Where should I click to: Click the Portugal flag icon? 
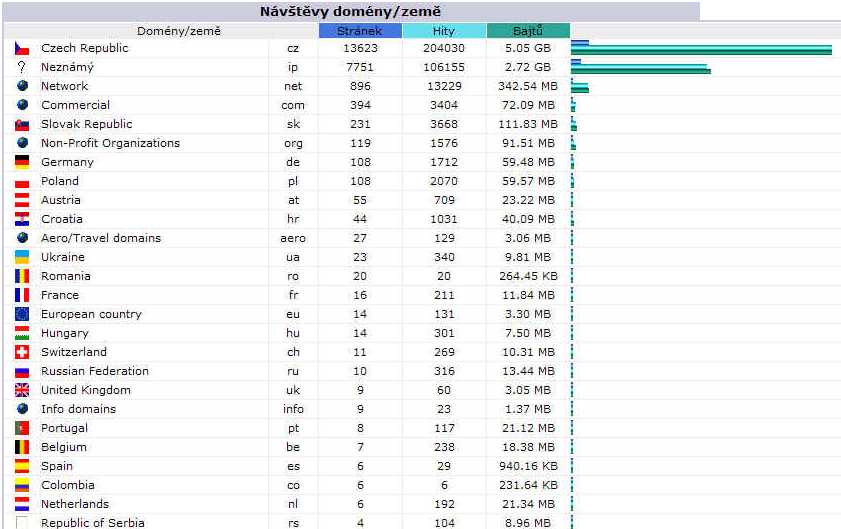pos(22,428)
